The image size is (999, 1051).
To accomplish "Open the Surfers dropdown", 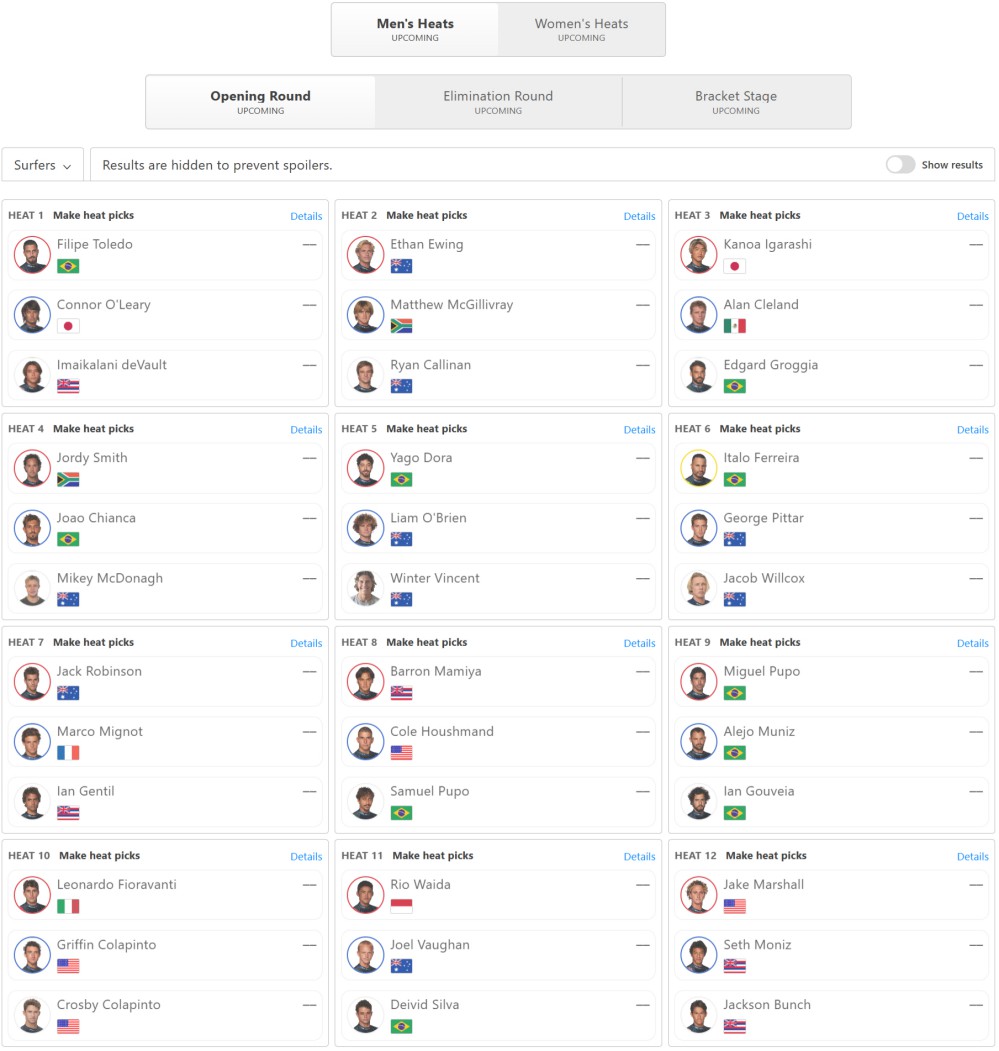I will click(x=42, y=165).
